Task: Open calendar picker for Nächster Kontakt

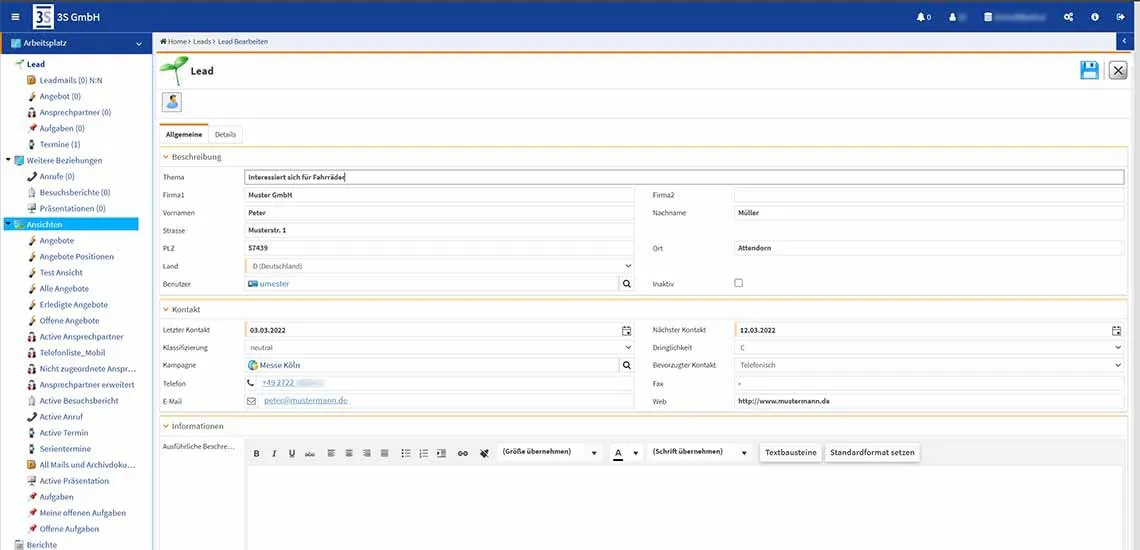Action: [1117, 330]
